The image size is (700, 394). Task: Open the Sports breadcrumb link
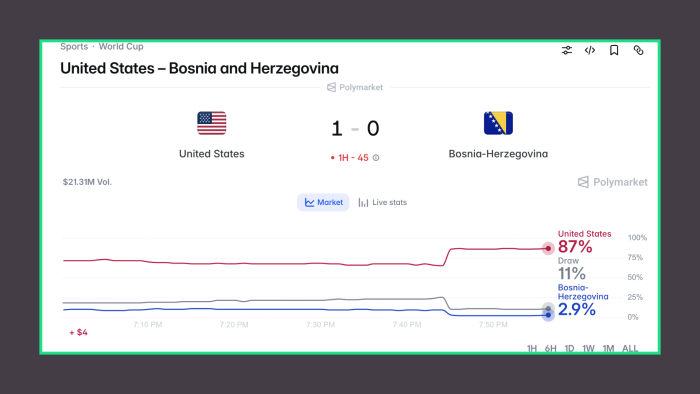[x=74, y=46]
